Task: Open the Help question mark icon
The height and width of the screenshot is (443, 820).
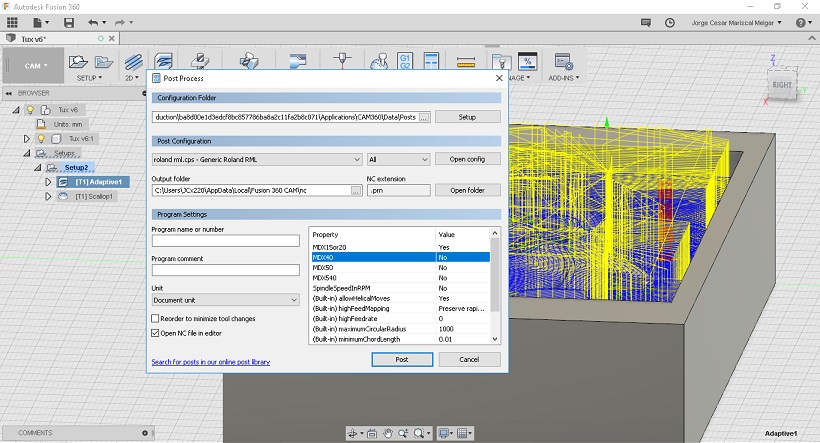Action: click(x=800, y=22)
